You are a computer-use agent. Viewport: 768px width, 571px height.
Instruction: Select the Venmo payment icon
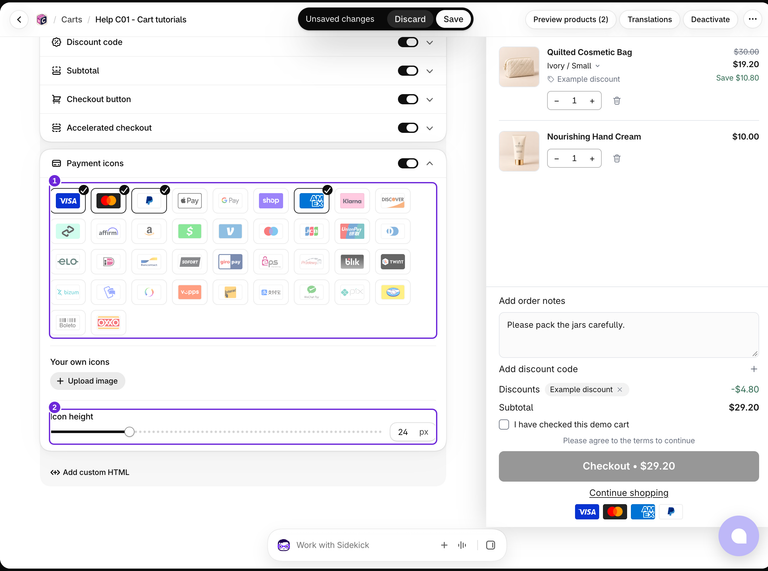tap(230, 231)
